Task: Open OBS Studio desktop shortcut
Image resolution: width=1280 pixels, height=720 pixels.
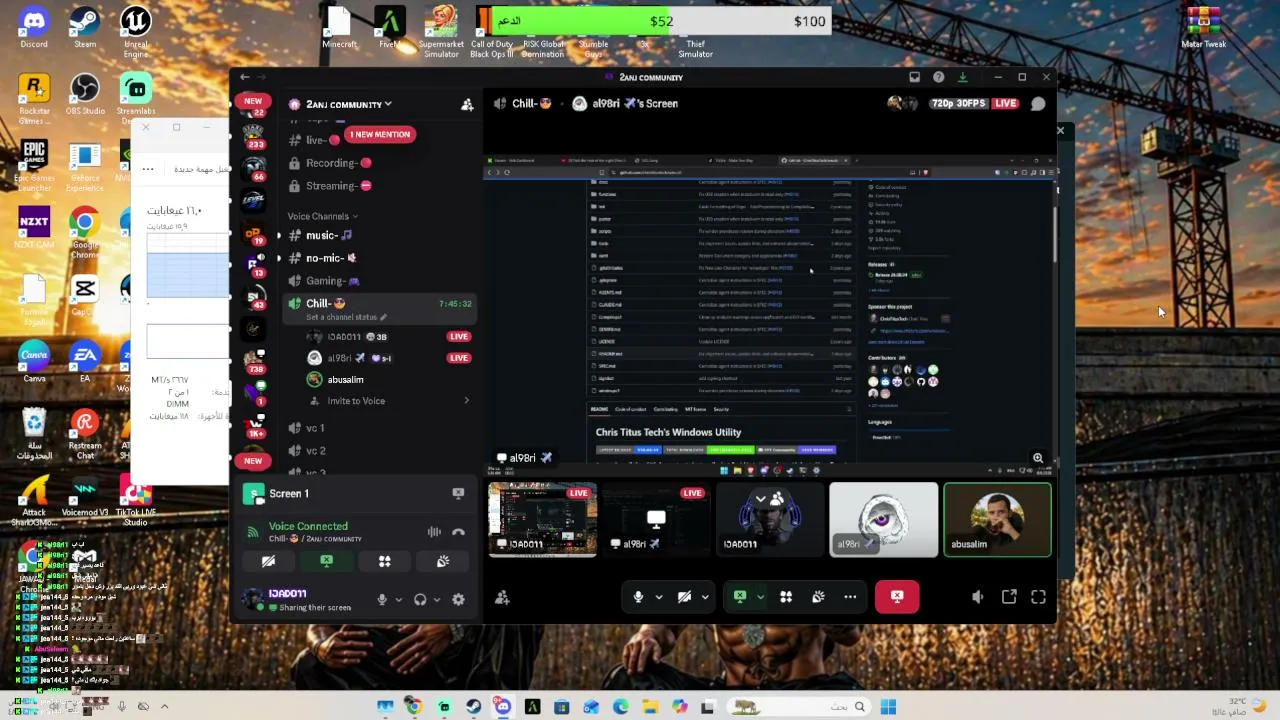Action: tap(85, 93)
